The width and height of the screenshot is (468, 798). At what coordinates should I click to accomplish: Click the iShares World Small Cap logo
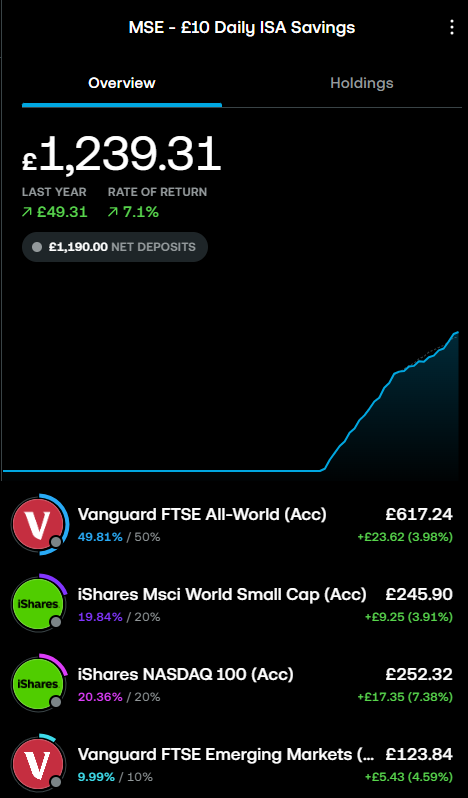39,604
